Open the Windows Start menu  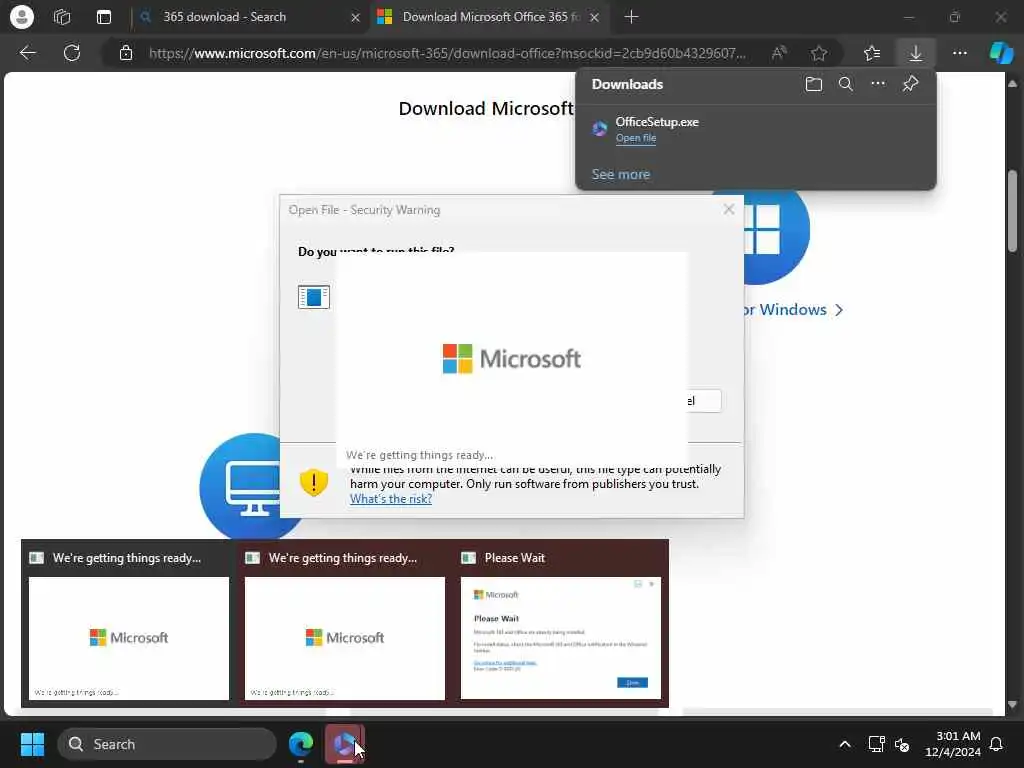(x=32, y=744)
